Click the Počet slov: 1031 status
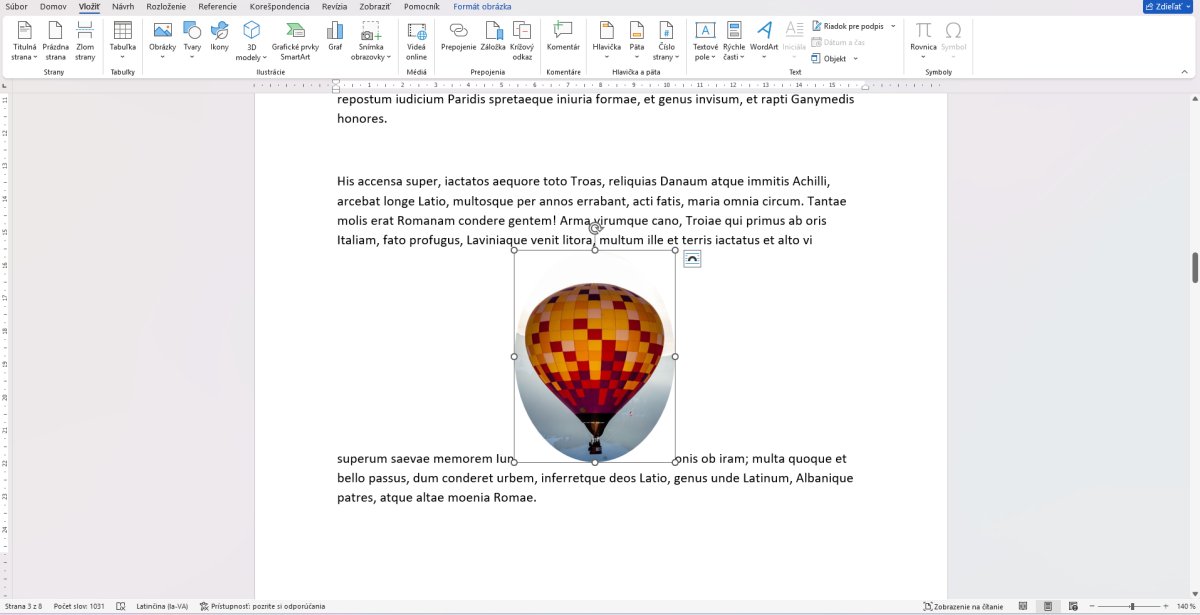This screenshot has width=1200, height=615. [79, 606]
